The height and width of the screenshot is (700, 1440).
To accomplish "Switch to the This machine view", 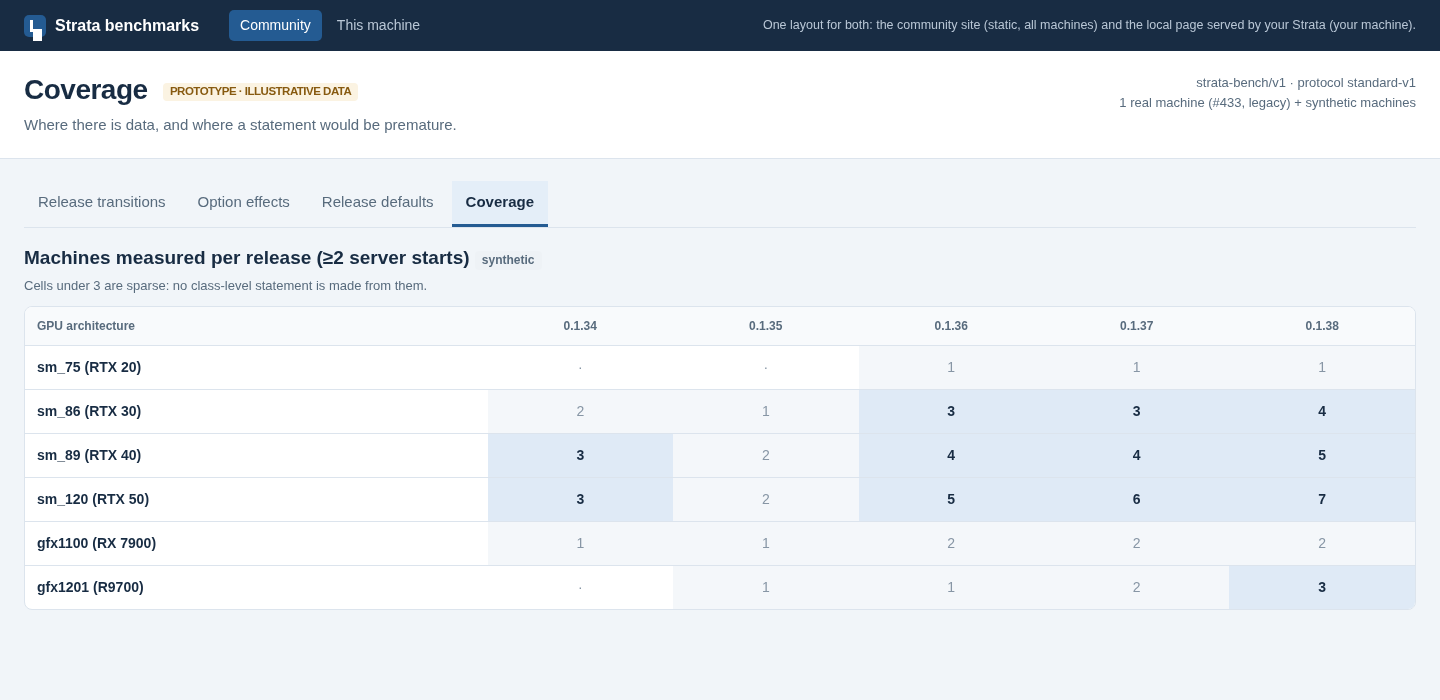I will [x=378, y=25].
